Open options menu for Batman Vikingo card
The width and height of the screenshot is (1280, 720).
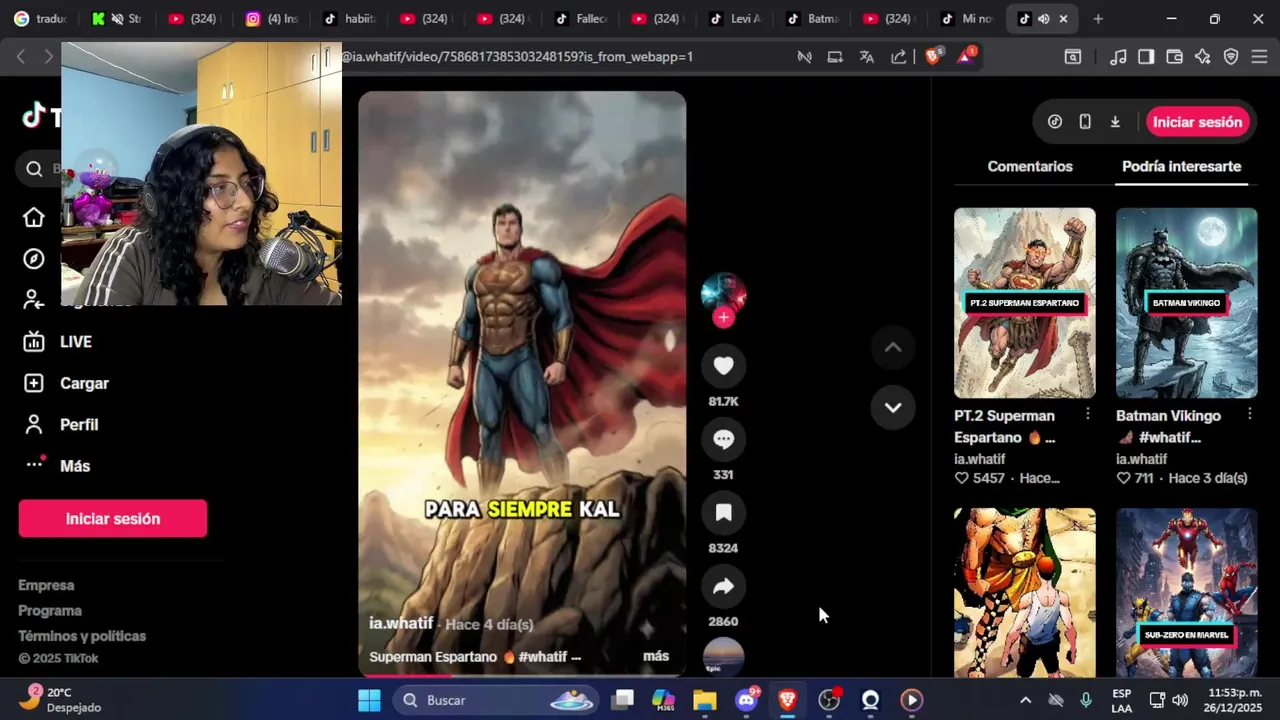(1250, 414)
